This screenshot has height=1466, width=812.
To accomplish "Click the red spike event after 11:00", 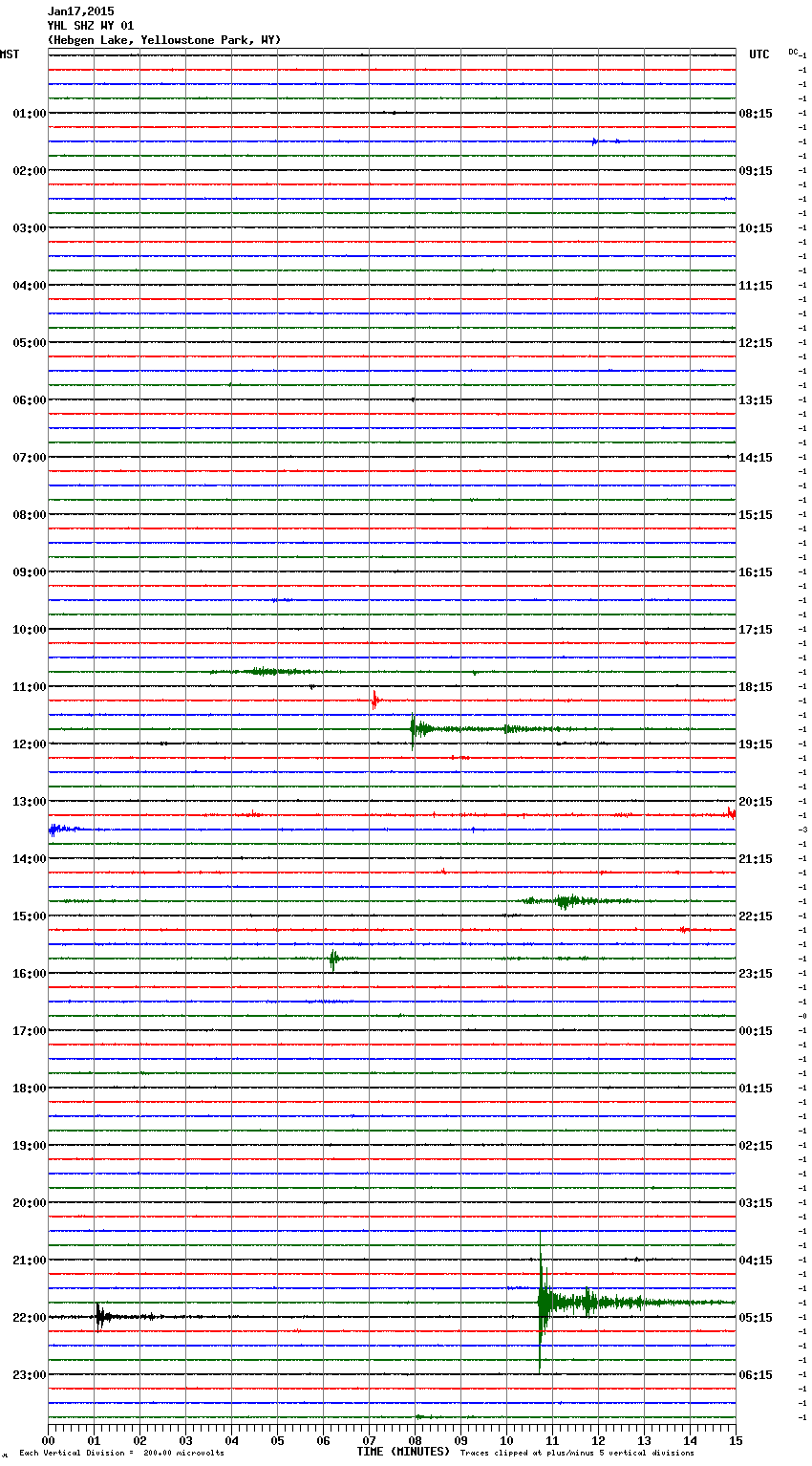I will [374, 701].
